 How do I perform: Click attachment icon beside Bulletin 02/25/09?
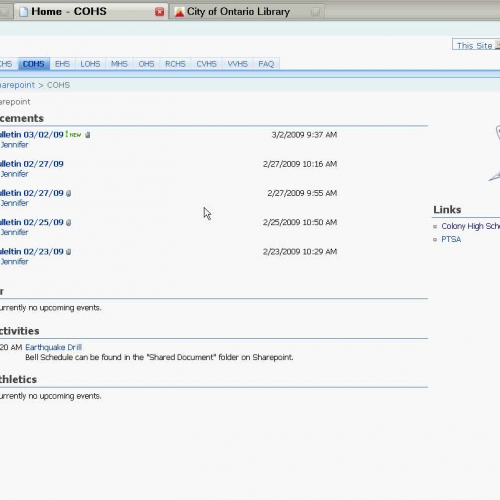click(69, 222)
